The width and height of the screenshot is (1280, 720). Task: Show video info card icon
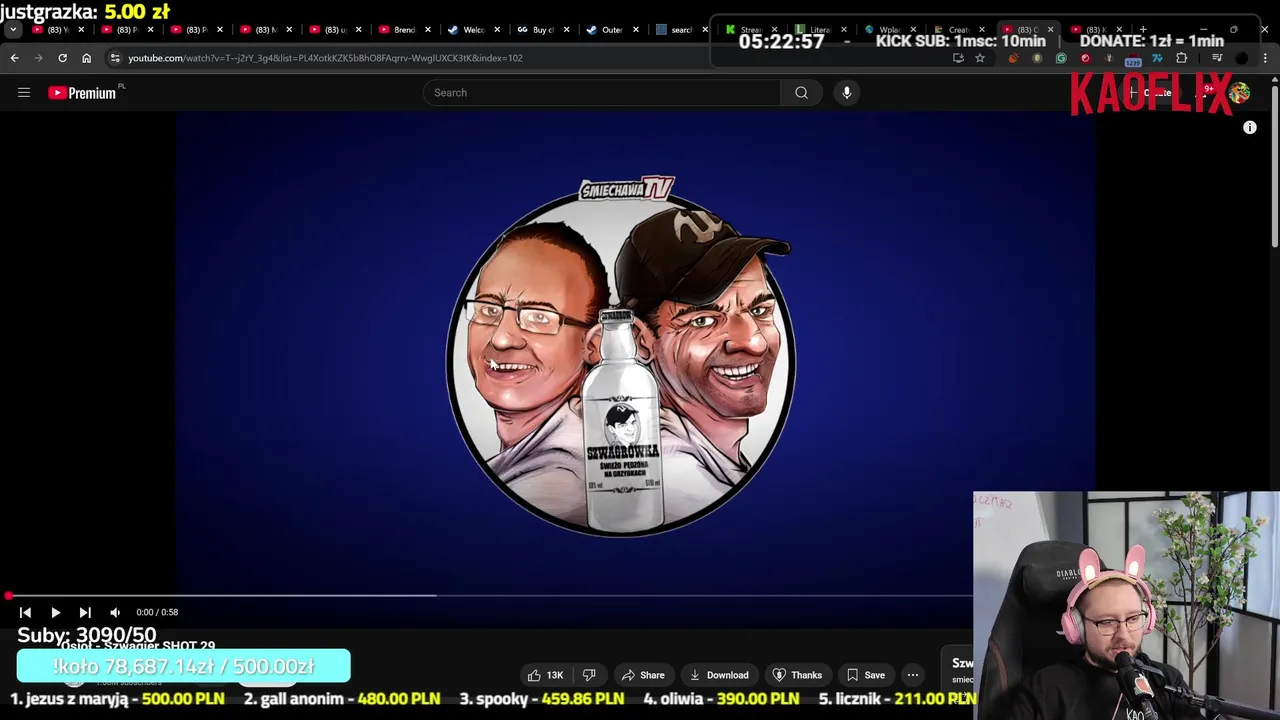tap(1250, 128)
